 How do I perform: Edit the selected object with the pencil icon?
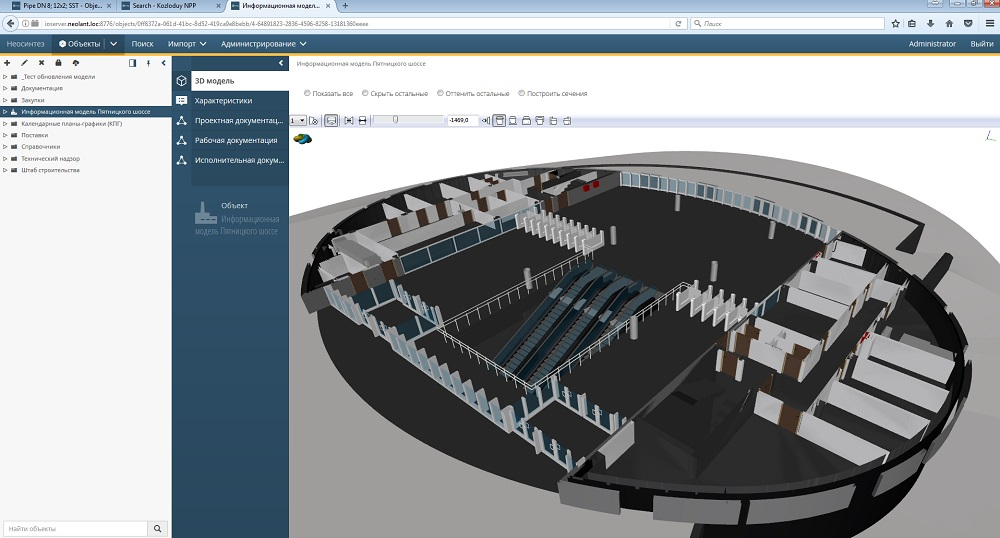coord(24,63)
